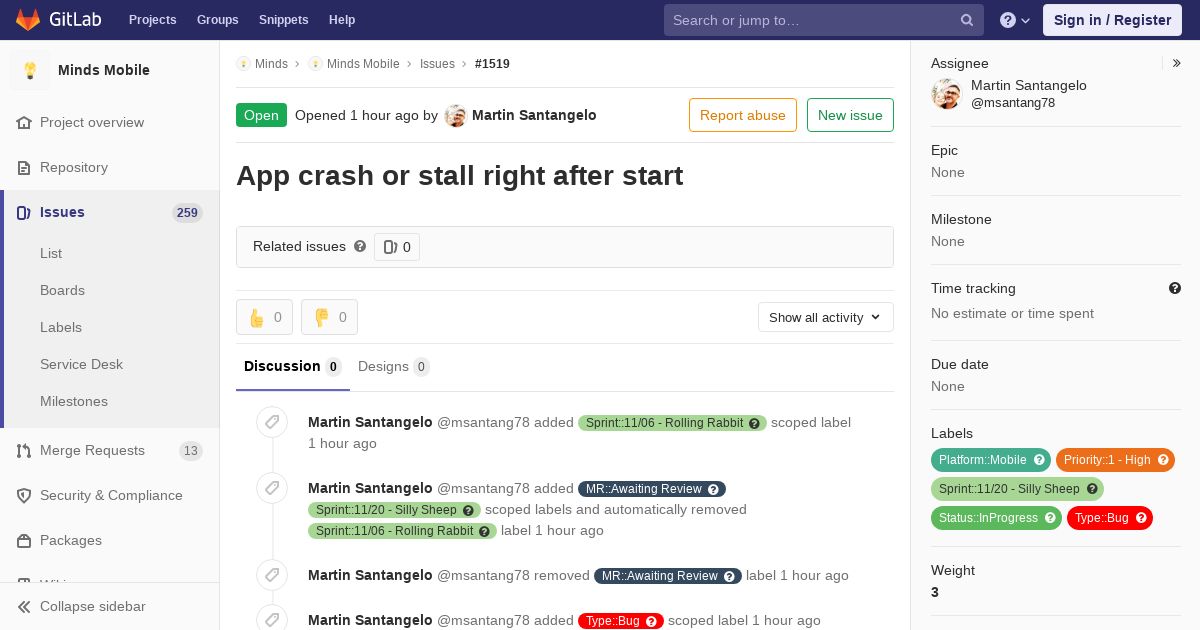Image resolution: width=1200 pixels, height=630 pixels.
Task: Open Milestones in the sidebar
Action: point(74,401)
